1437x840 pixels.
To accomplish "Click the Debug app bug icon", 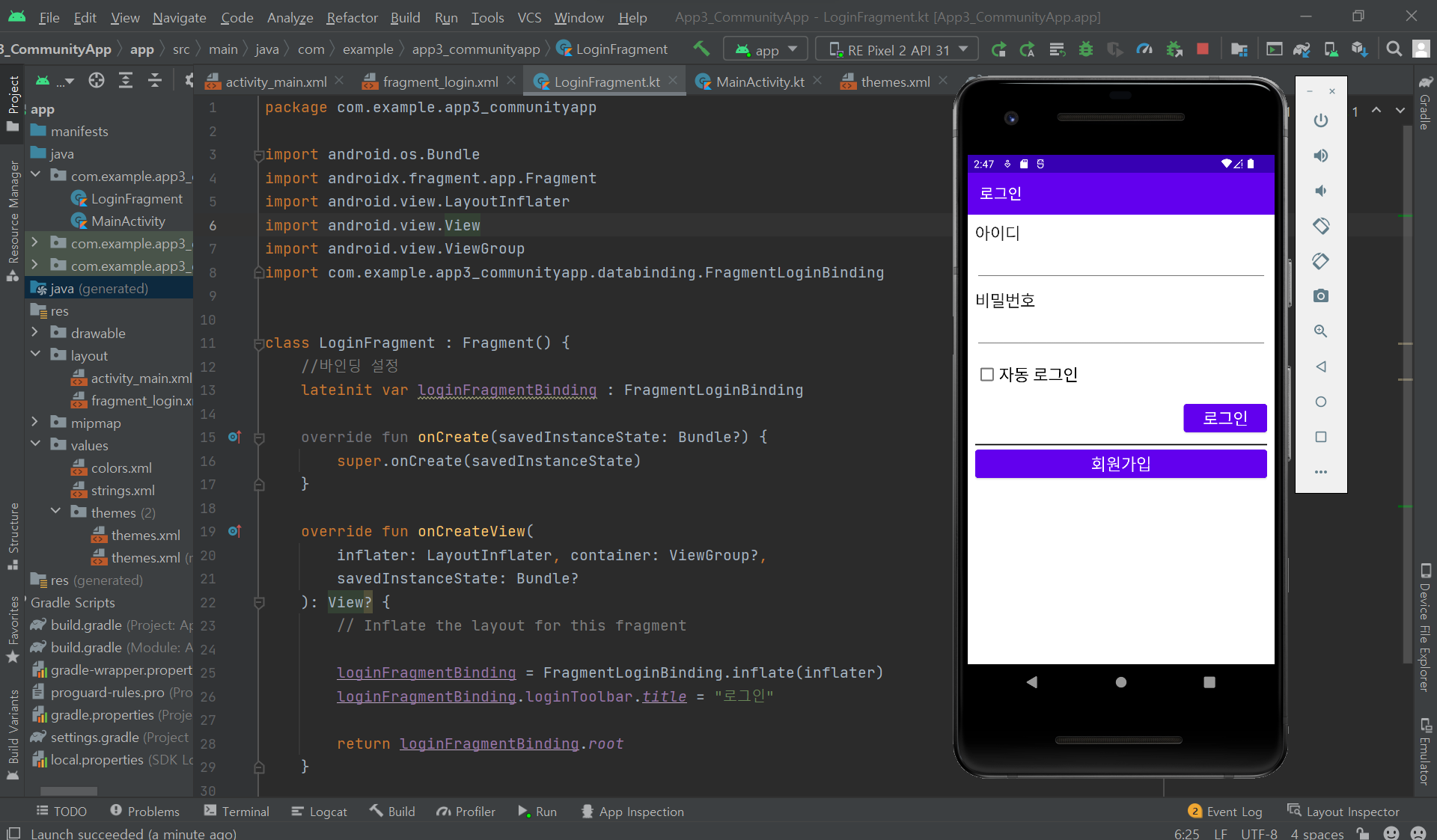I will [x=1085, y=49].
